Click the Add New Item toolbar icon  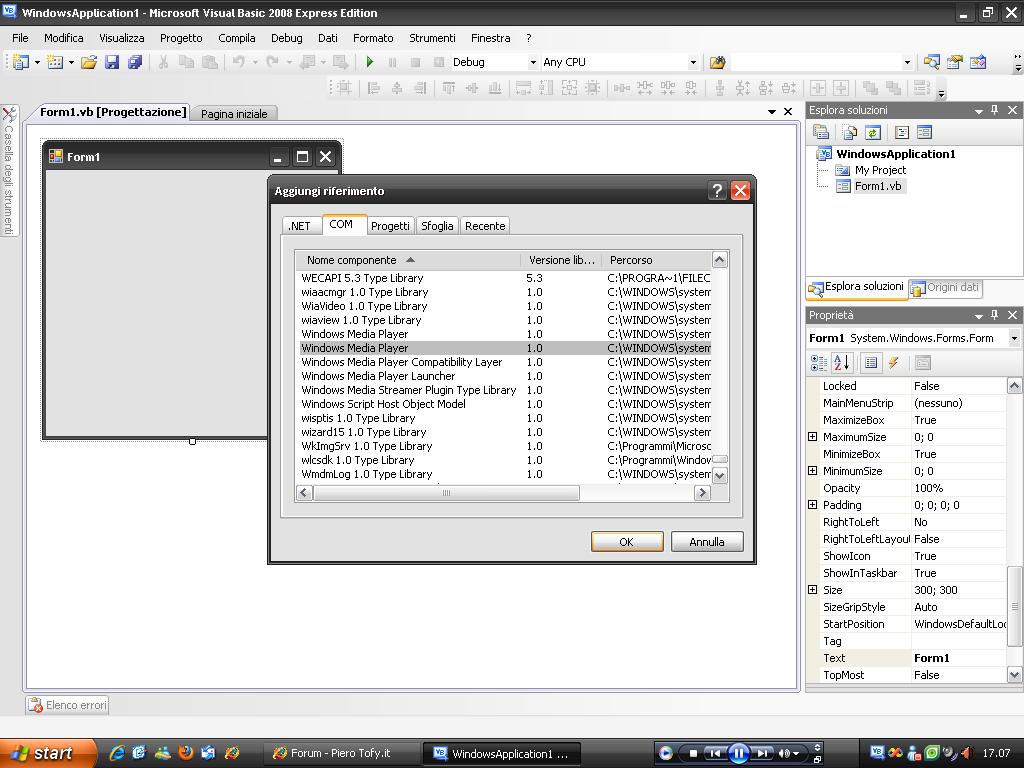coord(56,62)
